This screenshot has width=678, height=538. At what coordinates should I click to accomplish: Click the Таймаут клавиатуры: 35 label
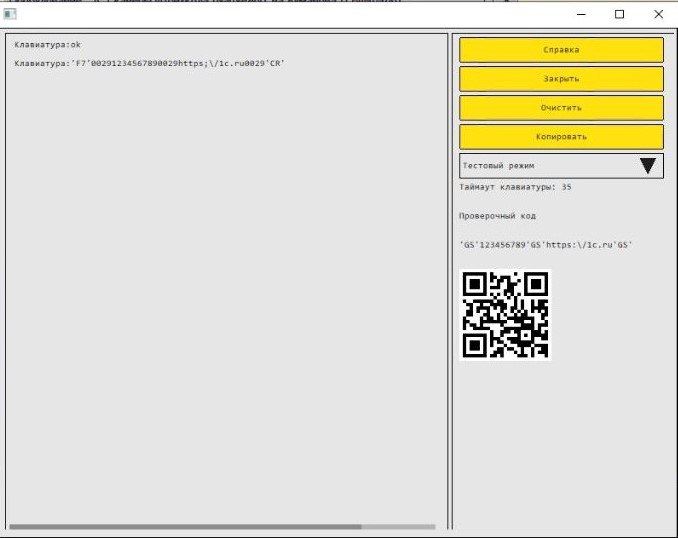click(515, 187)
